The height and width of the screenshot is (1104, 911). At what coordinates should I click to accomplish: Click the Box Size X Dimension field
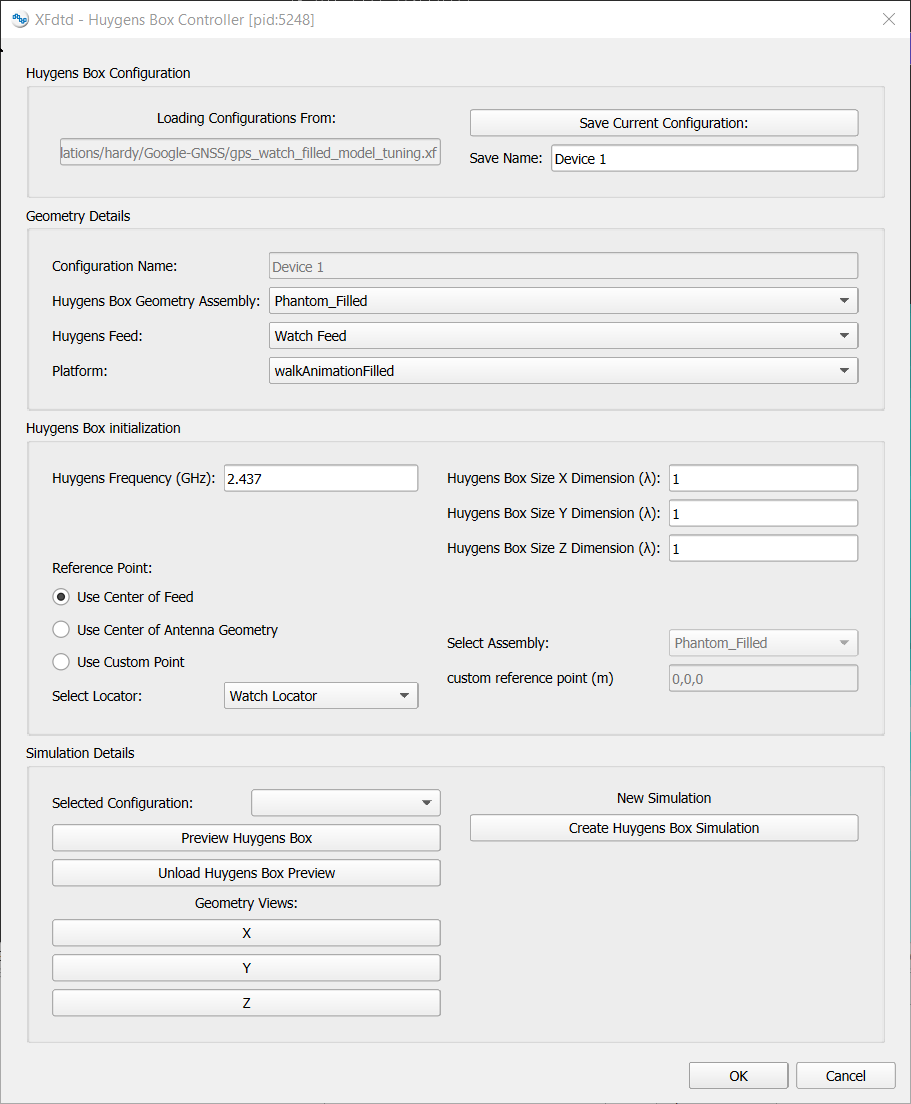pos(763,478)
